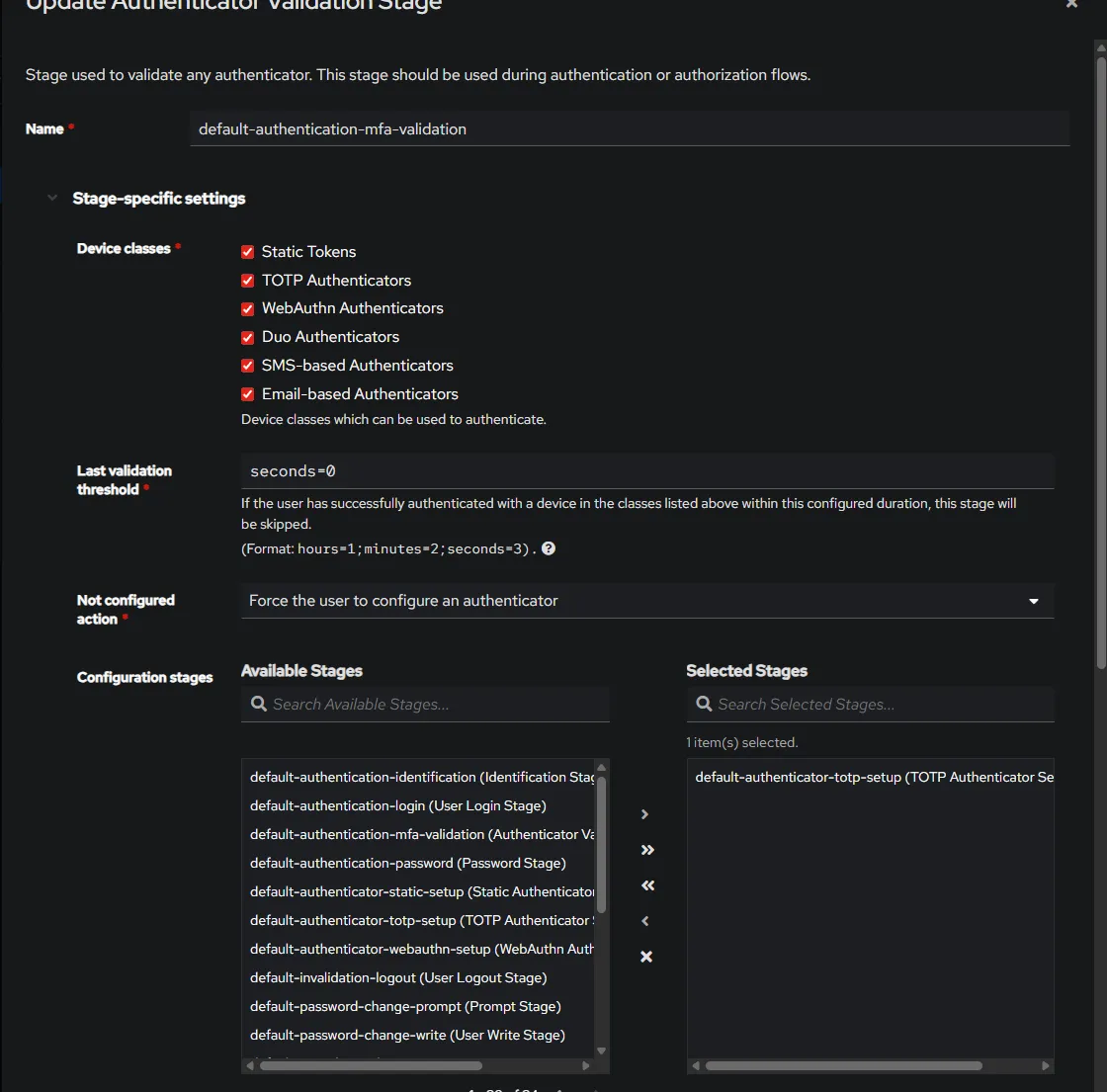
Task: Click the add selected stage single arrow
Action: 645,814
